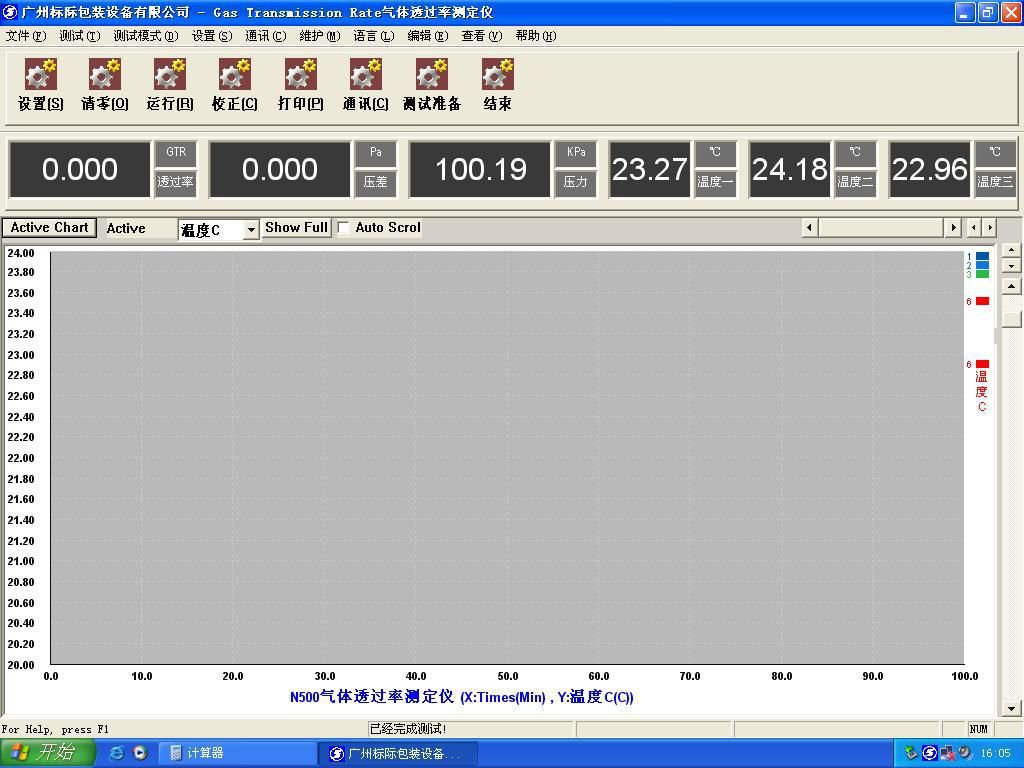
Task: Open the 查看(V) menu
Action: pos(482,36)
